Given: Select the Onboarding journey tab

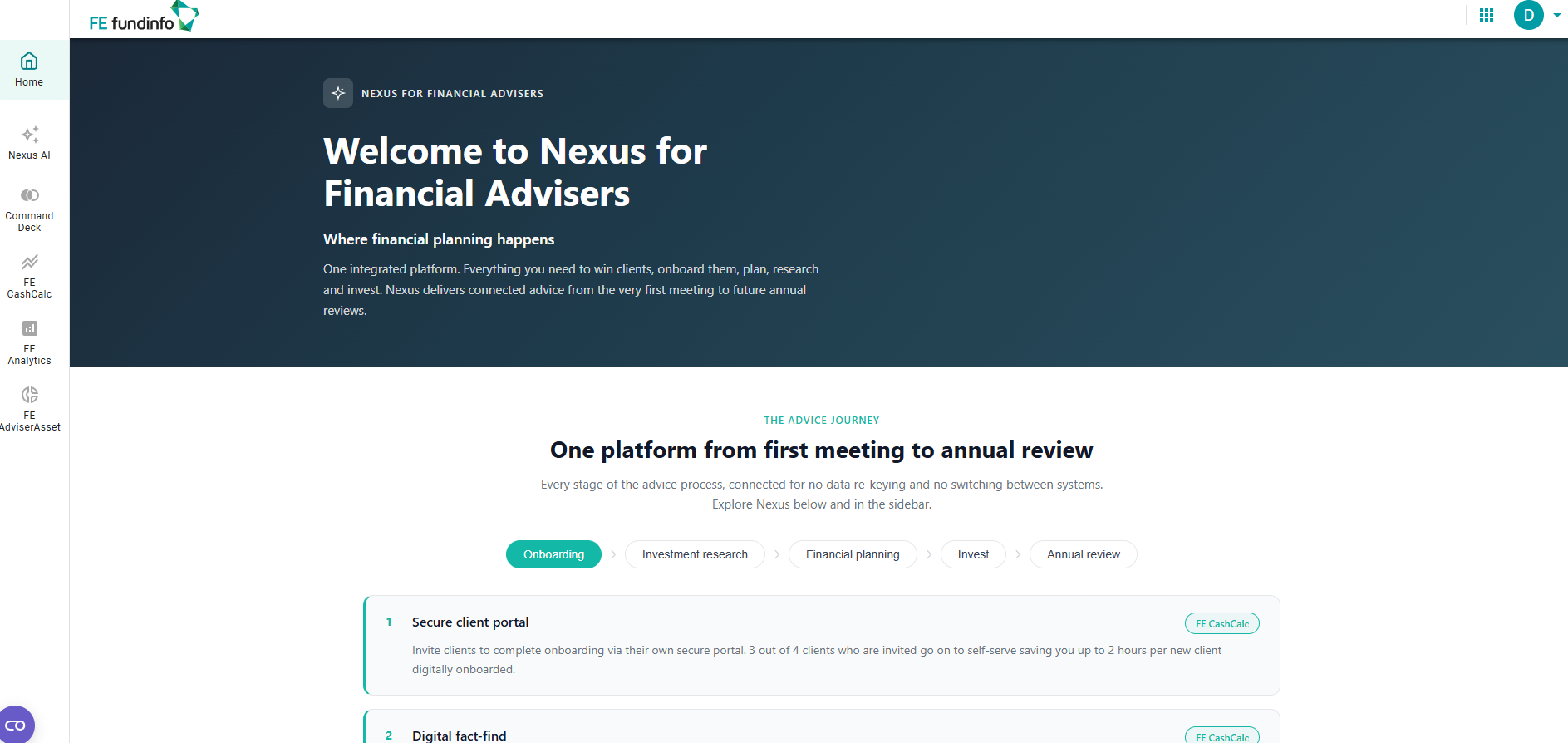Looking at the screenshot, I should pyautogui.click(x=553, y=554).
